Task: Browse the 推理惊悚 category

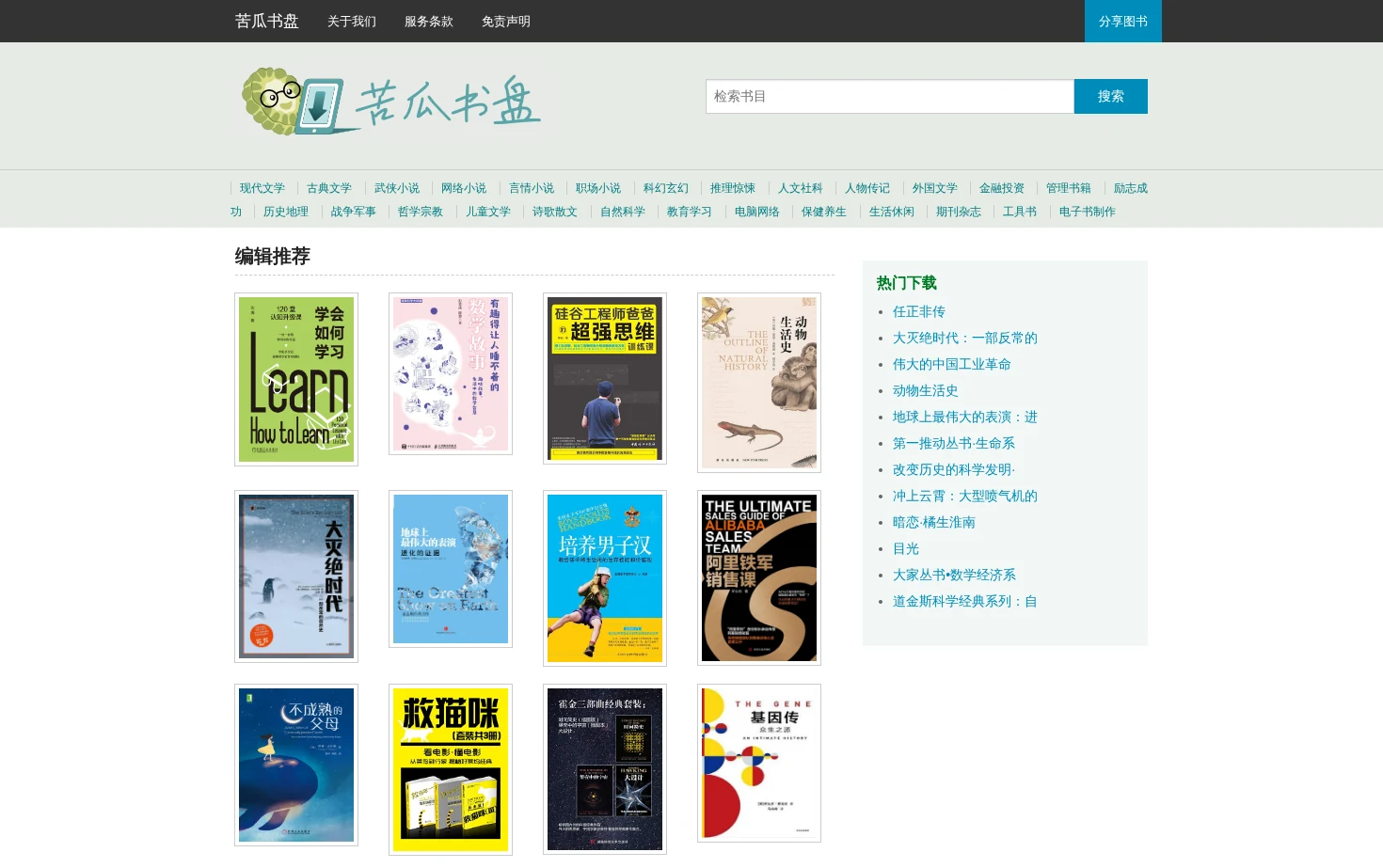Action: coord(733,188)
